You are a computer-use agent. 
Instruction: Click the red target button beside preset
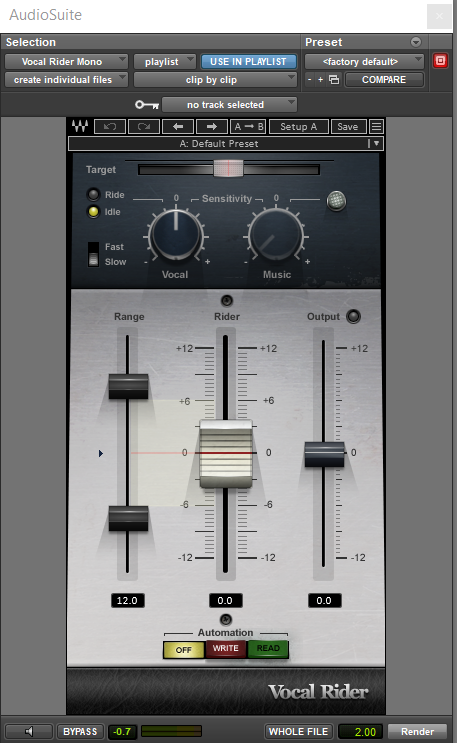pyautogui.click(x=440, y=61)
